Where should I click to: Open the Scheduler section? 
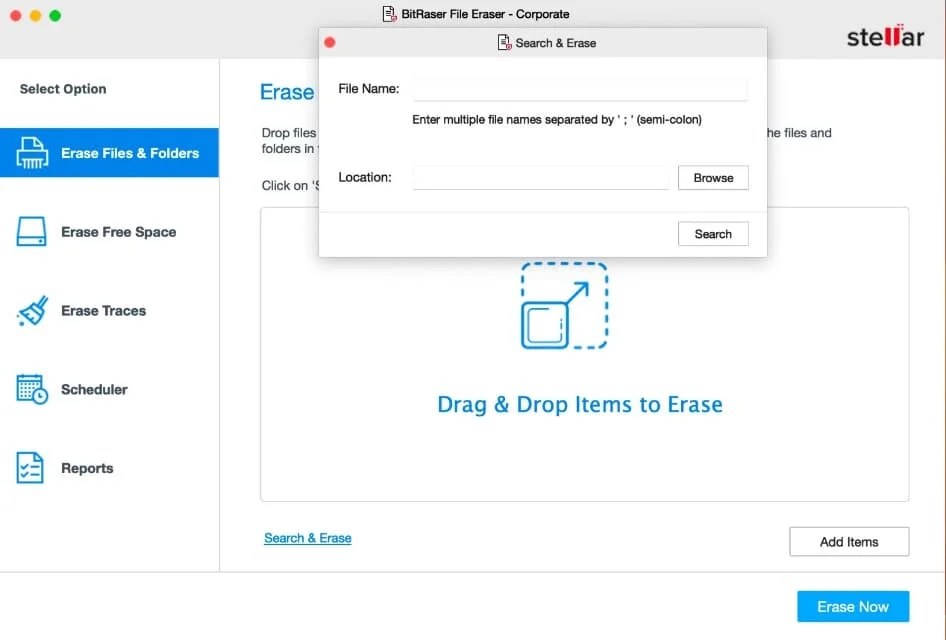pyautogui.click(x=109, y=389)
